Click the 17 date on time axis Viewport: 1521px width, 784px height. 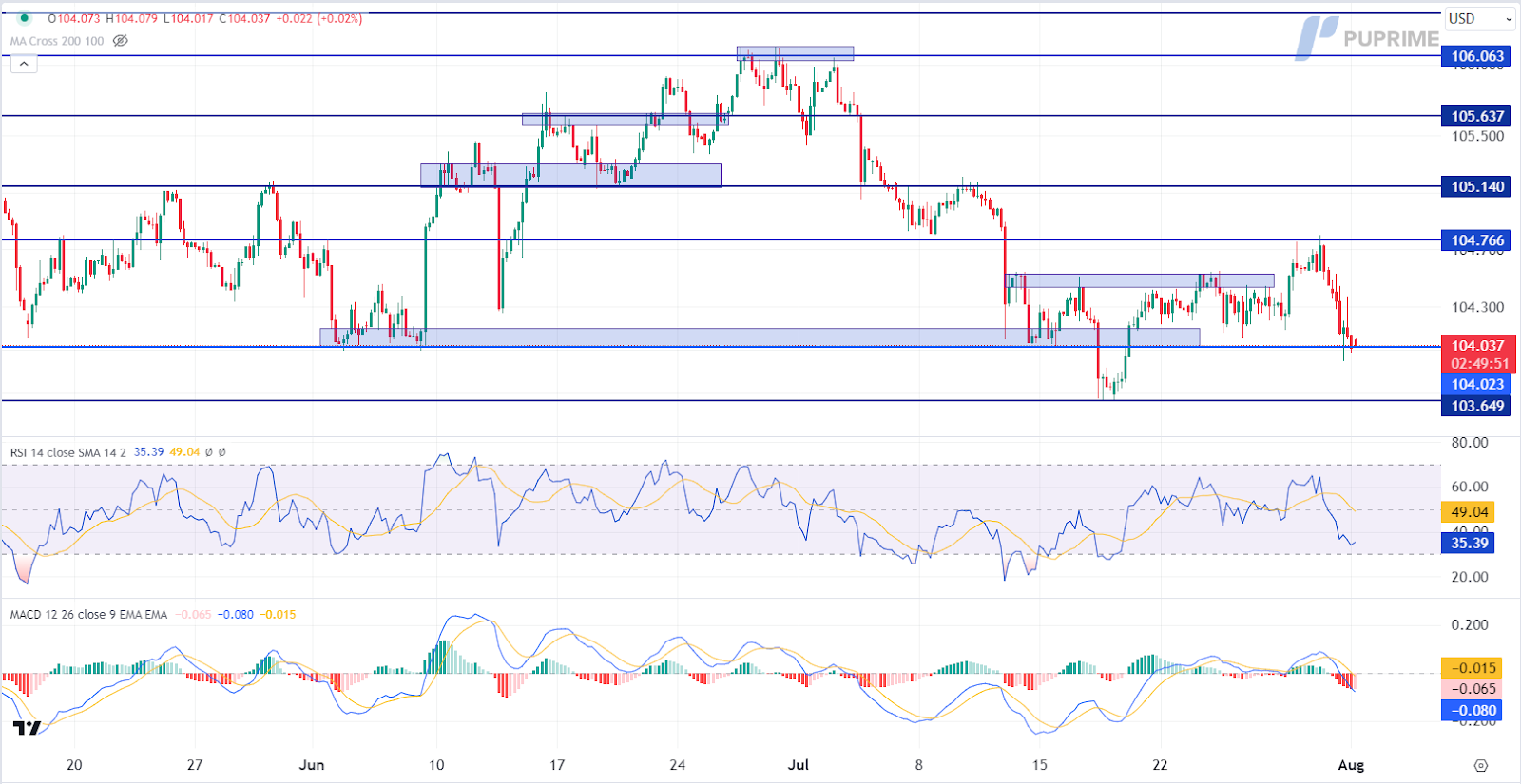tap(557, 765)
